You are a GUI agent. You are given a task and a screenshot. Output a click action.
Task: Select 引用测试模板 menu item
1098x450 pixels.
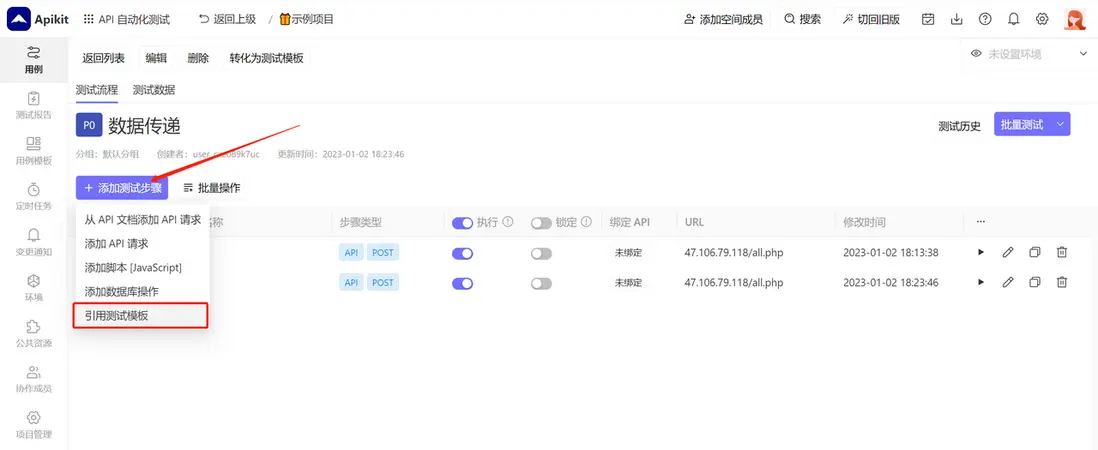(141, 316)
